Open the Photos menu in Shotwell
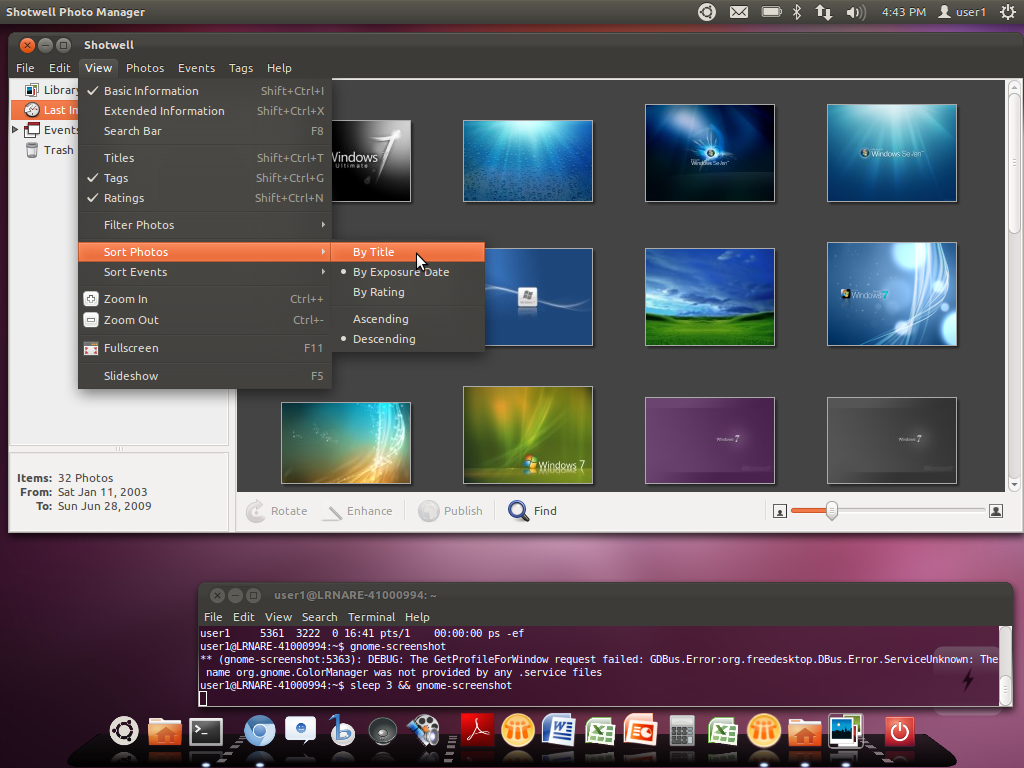Image resolution: width=1024 pixels, height=768 pixels. pyautogui.click(x=145, y=68)
